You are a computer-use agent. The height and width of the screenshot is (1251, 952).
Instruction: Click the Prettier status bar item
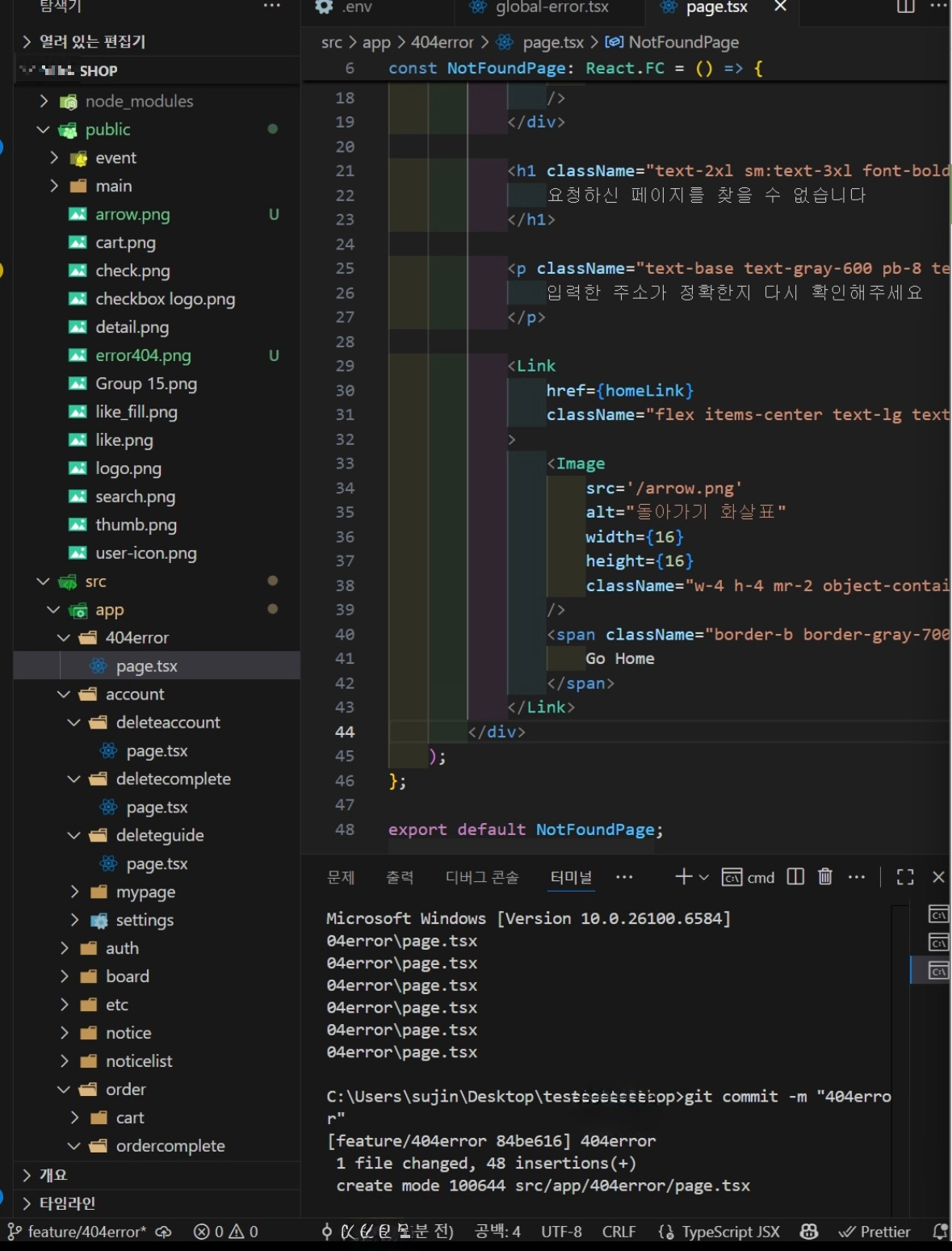point(874,1232)
